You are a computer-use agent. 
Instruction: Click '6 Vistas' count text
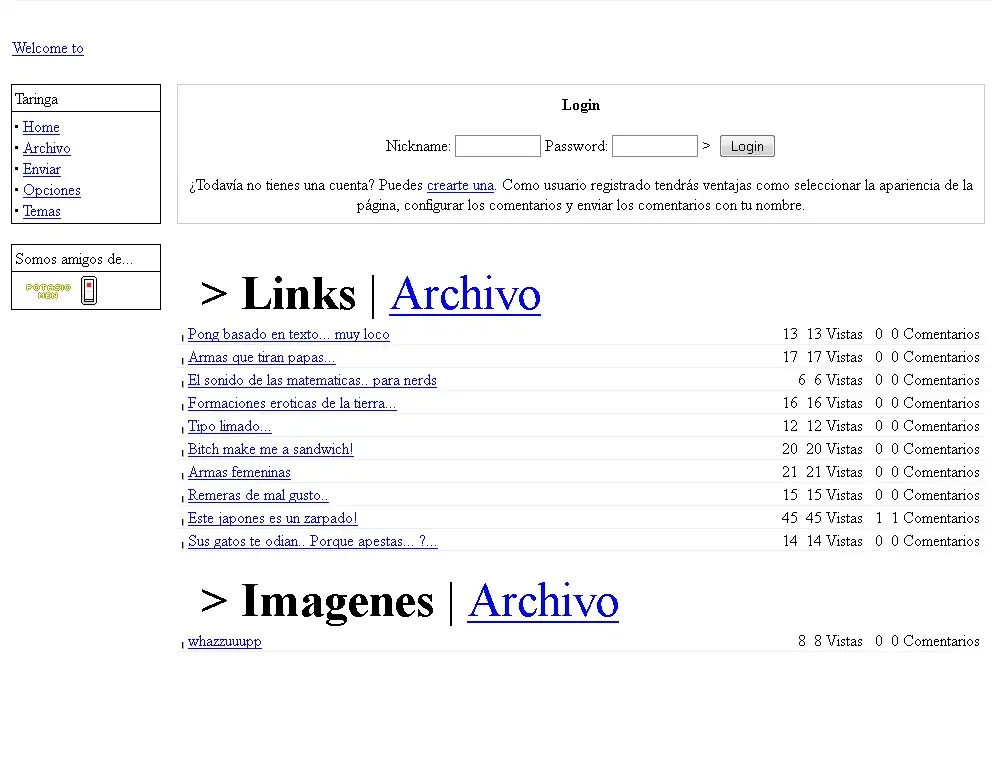click(x=838, y=380)
